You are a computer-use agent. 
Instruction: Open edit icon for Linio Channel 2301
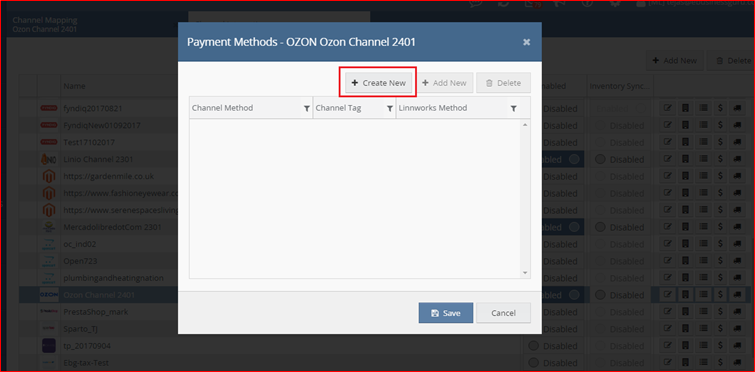(x=667, y=159)
